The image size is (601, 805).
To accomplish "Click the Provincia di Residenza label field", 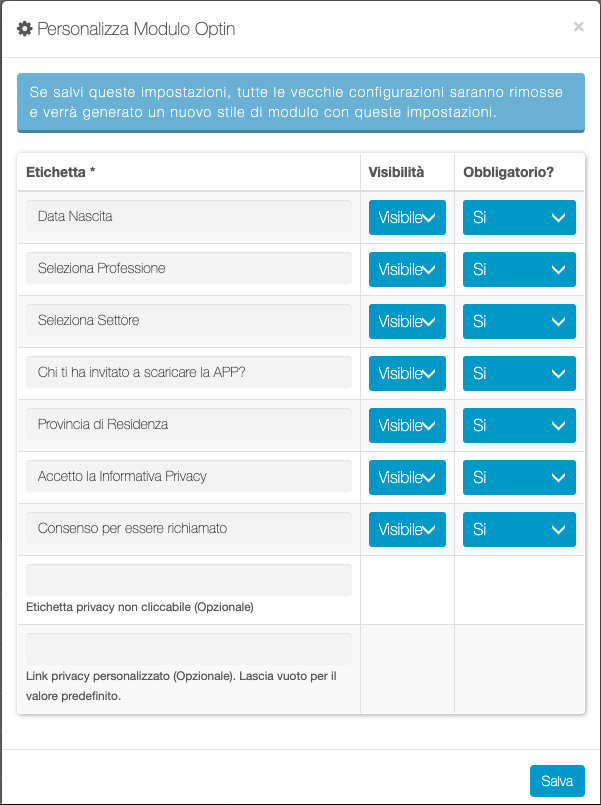I will (x=189, y=424).
